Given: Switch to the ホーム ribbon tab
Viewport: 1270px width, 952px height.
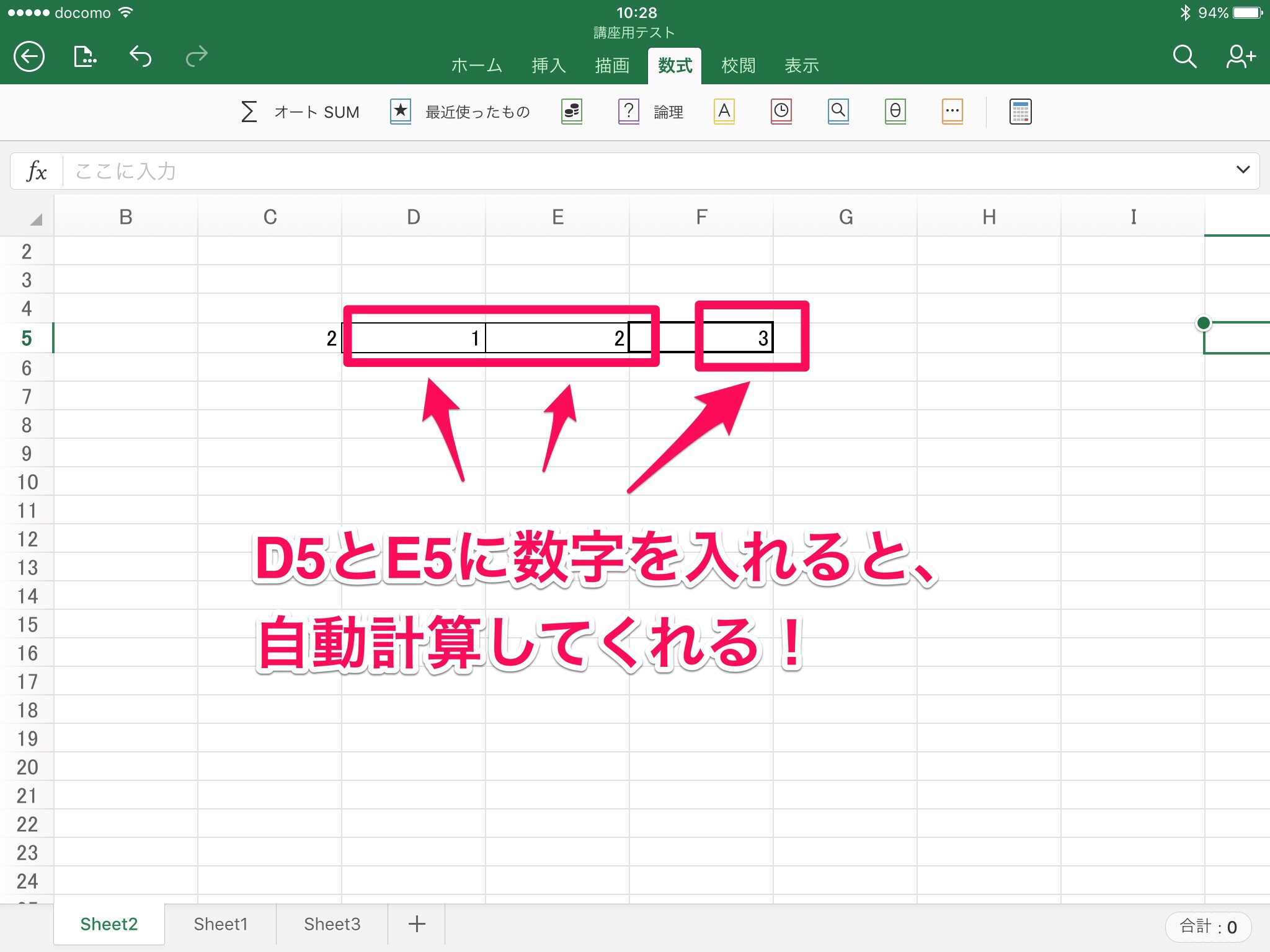Looking at the screenshot, I should [x=476, y=66].
